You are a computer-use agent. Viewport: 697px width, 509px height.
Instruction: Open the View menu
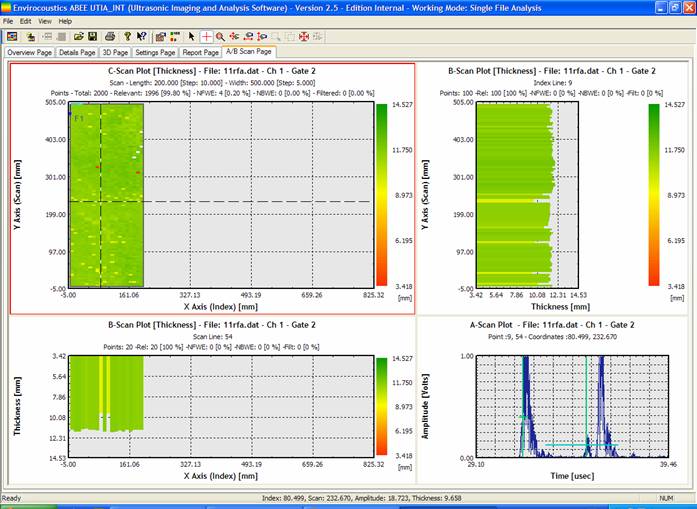click(44, 21)
